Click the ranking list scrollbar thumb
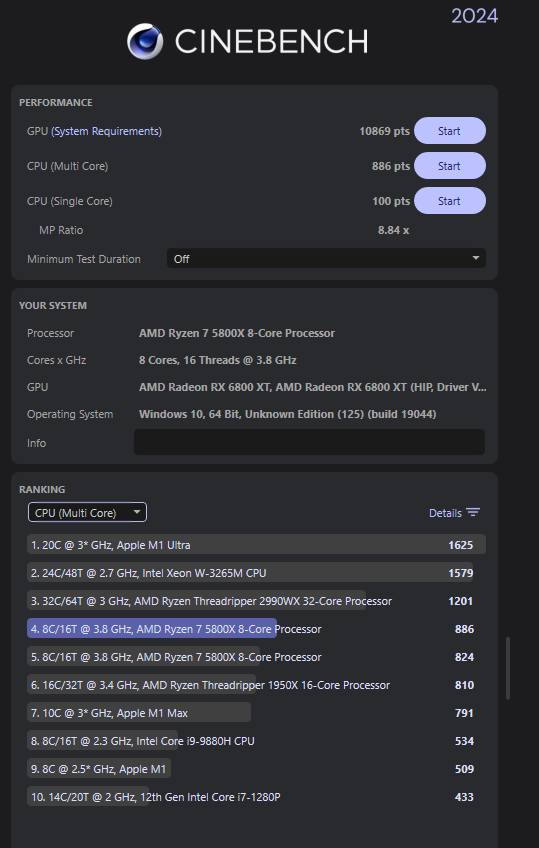The image size is (539, 848). click(x=508, y=668)
